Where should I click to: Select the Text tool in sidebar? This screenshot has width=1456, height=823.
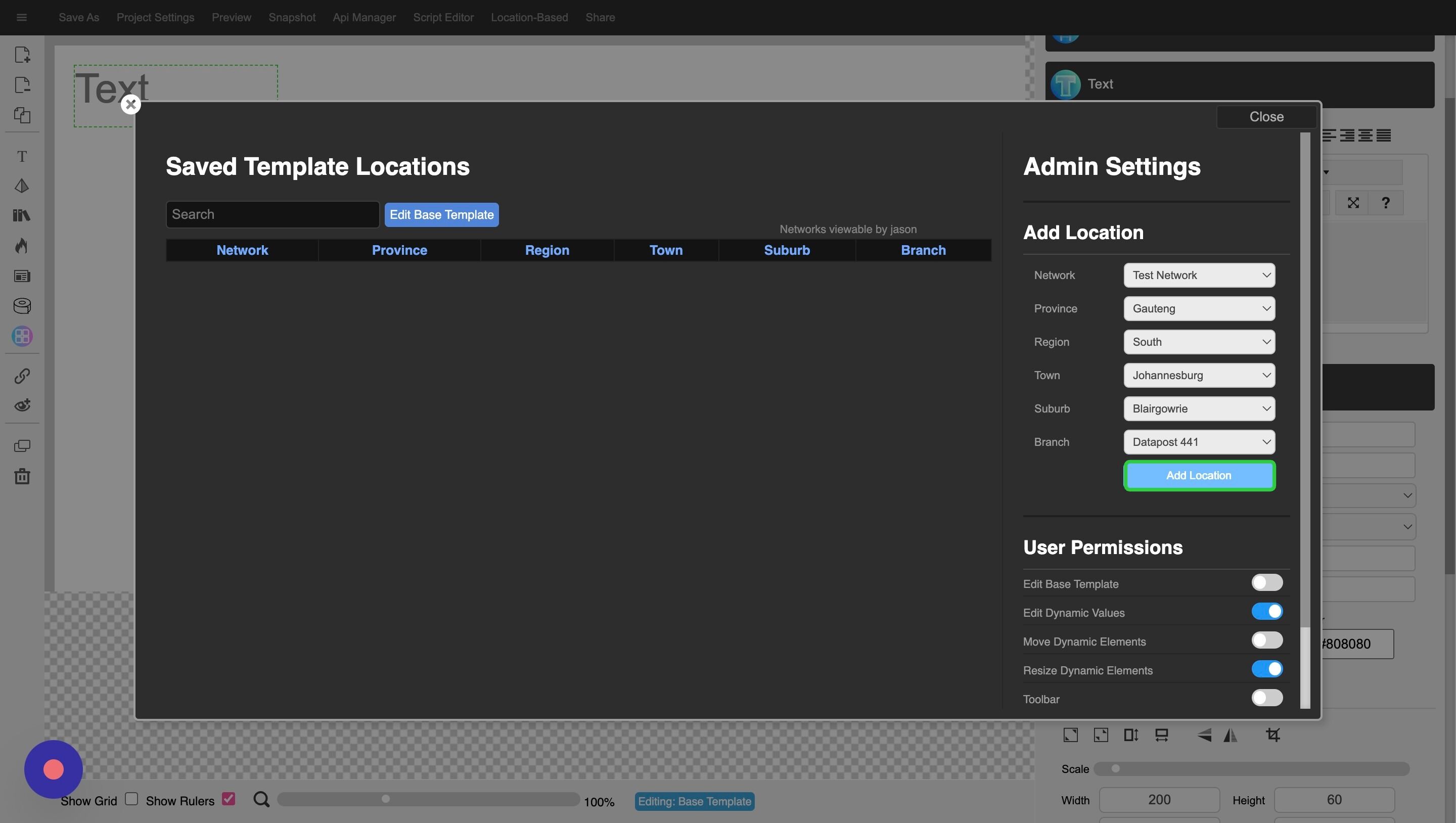(22, 156)
